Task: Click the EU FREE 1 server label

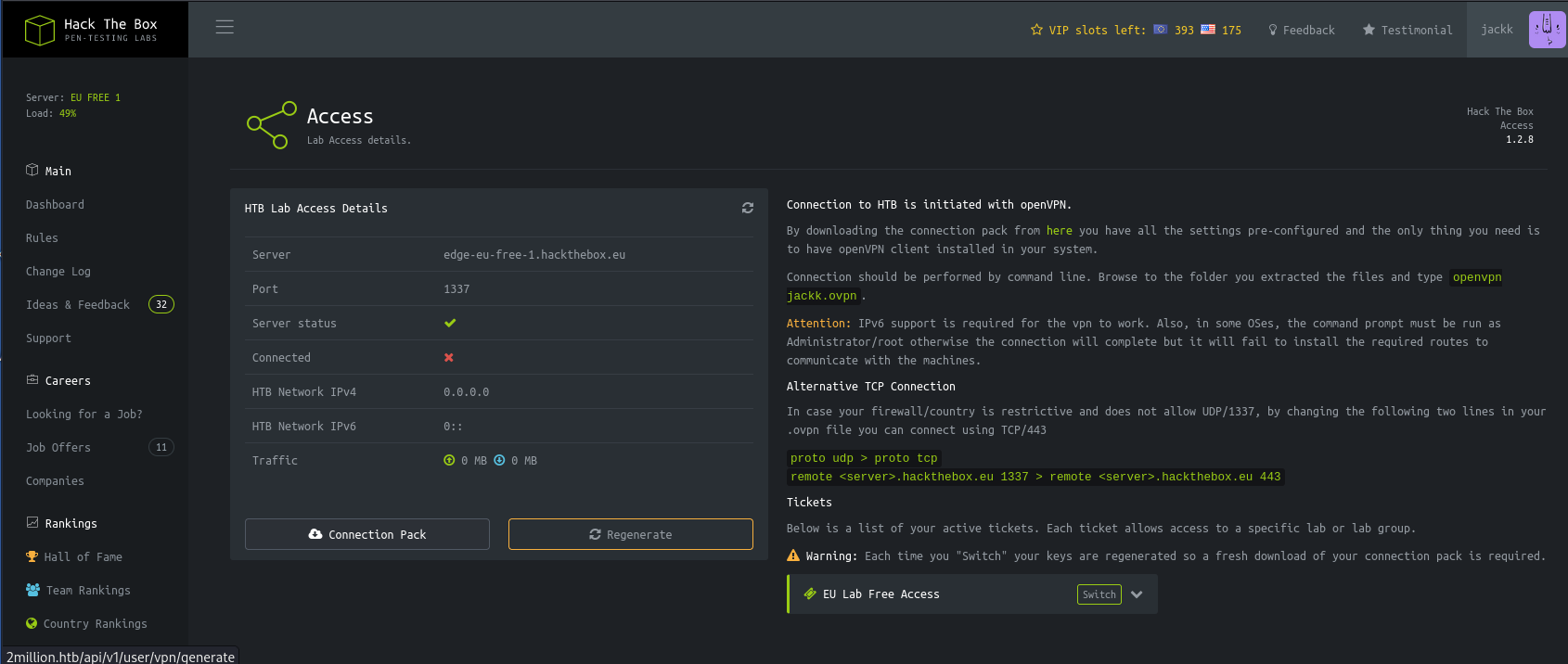Action: 96,97
